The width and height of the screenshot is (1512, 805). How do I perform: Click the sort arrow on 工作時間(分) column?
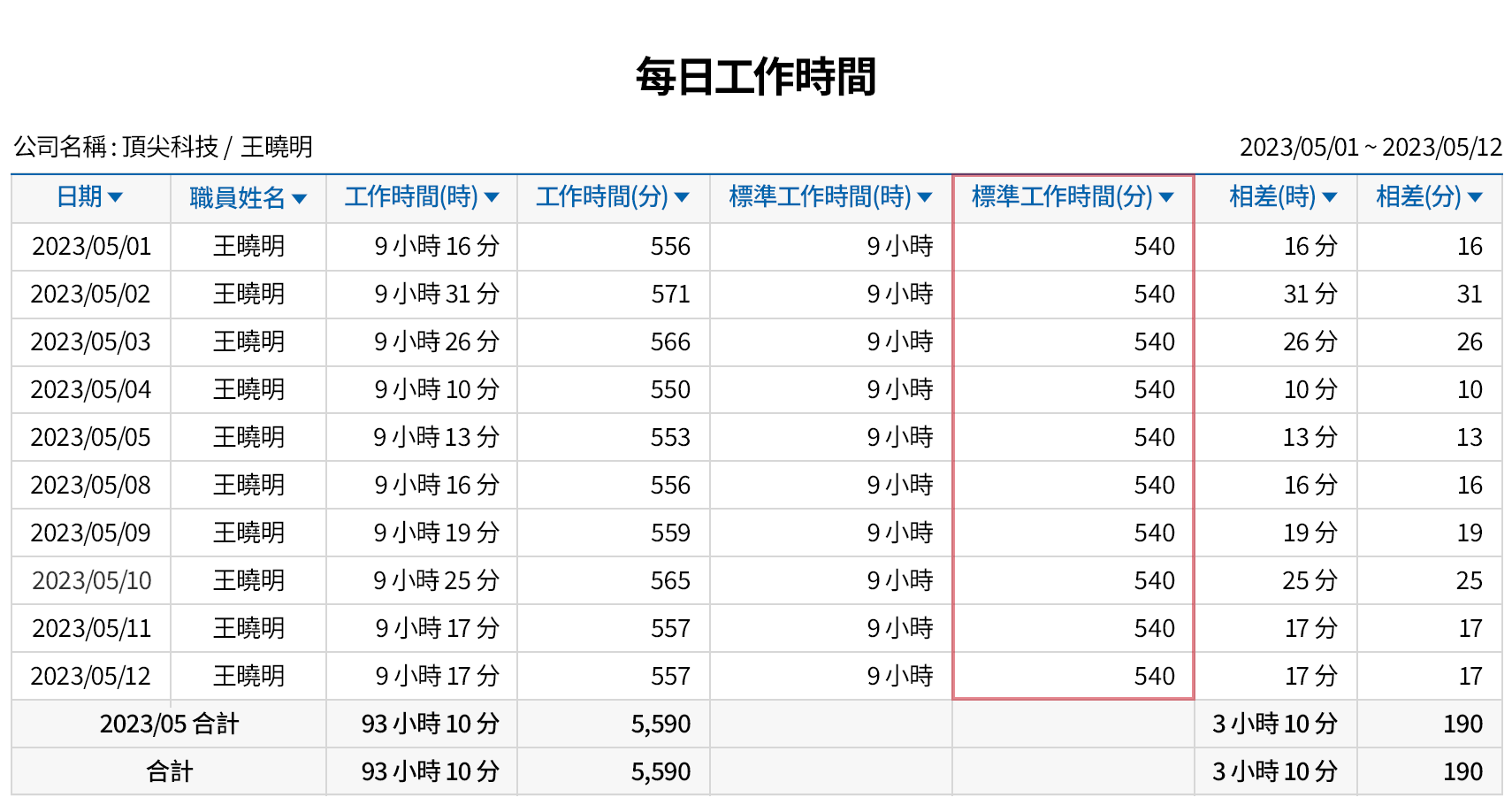[x=681, y=198]
